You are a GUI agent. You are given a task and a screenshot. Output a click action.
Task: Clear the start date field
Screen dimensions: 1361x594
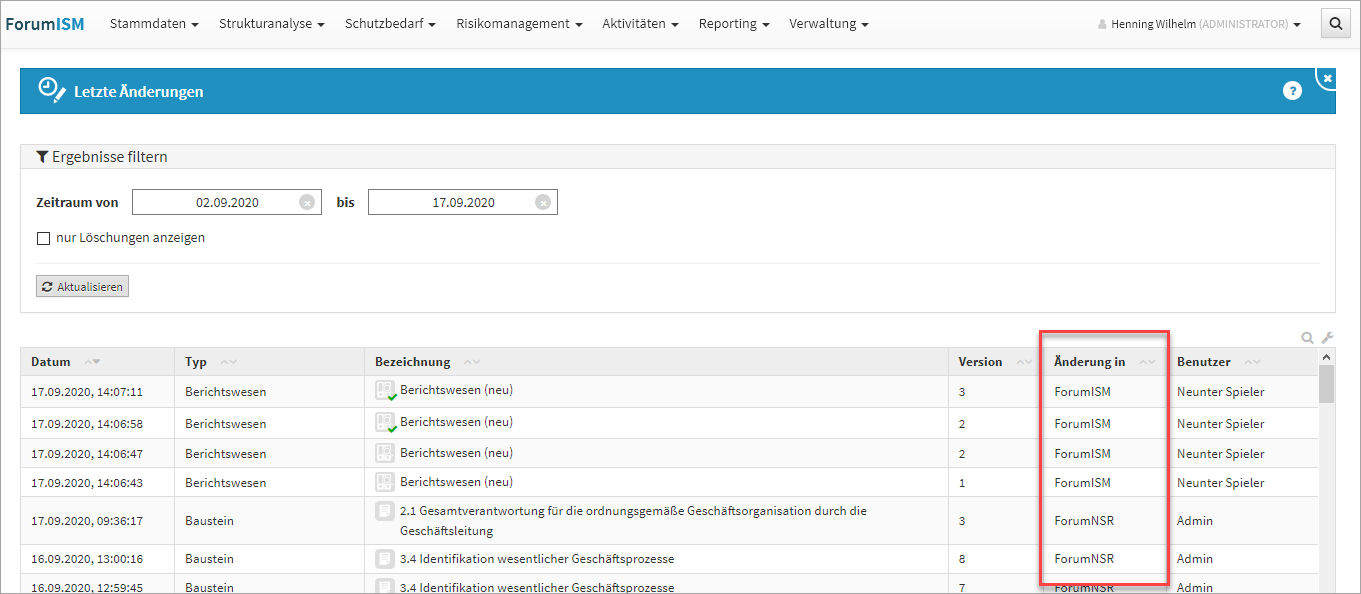(307, 202)
